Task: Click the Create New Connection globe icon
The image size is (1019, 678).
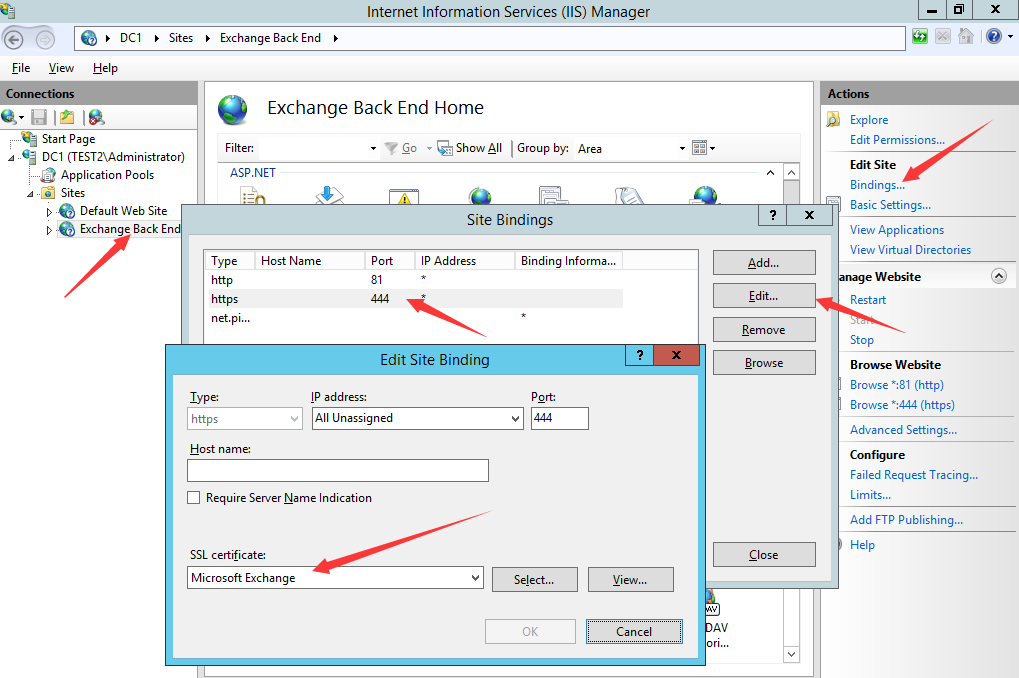Action: [x=9, y=117]
